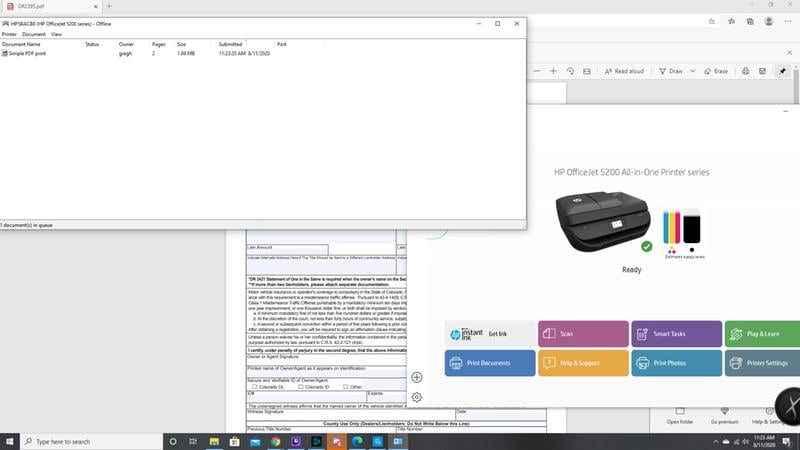Check the Colorado DL checkbox in the PDF
Viewport: 800px width, 450px height.
point(255,387)
